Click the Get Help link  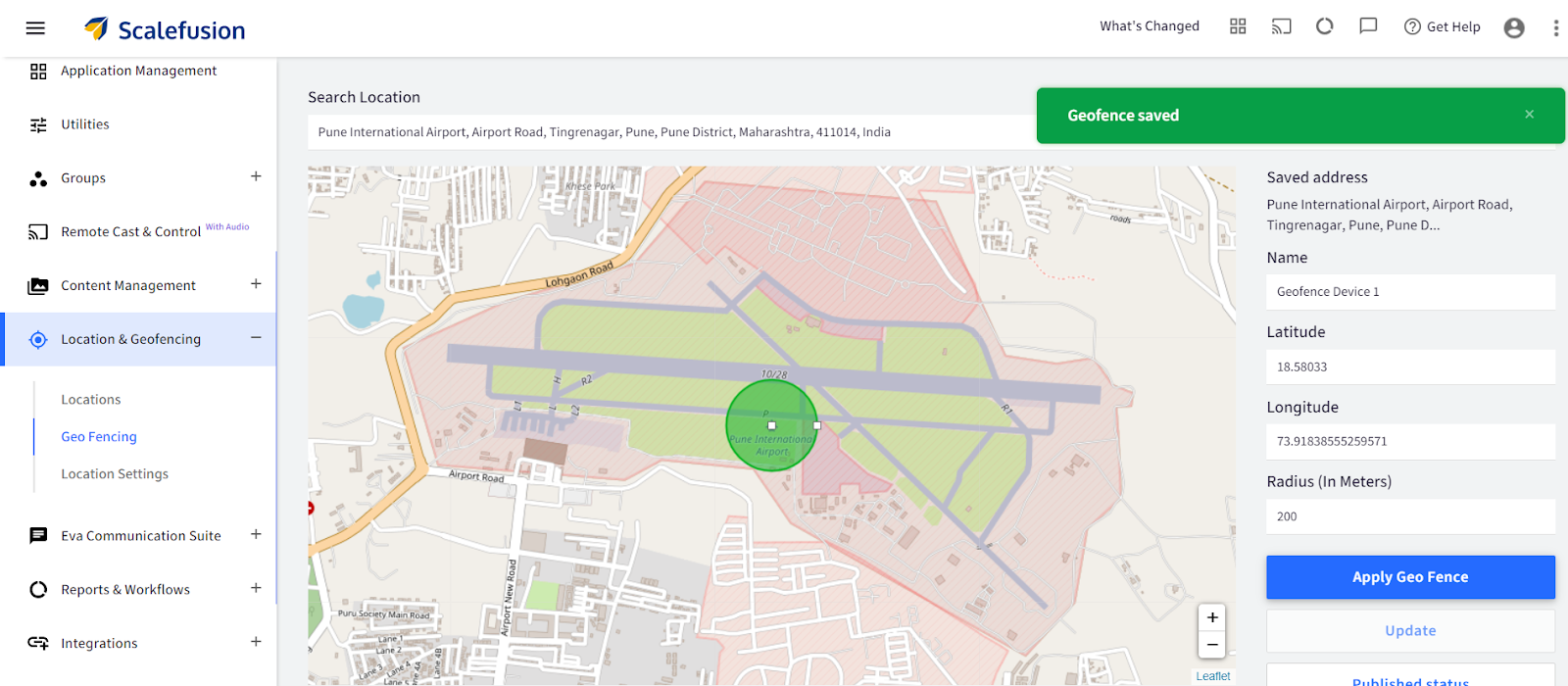pos(1443,26)
